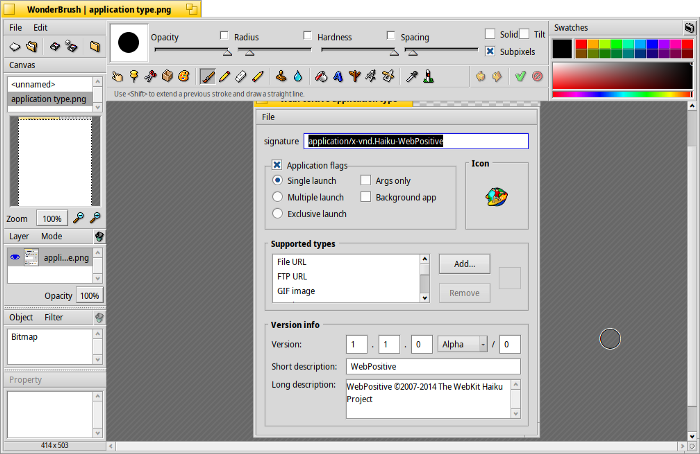The height and width of the screenshot is (454, 700).
Task: Click the Radius slider
Action: click(275, 50)
